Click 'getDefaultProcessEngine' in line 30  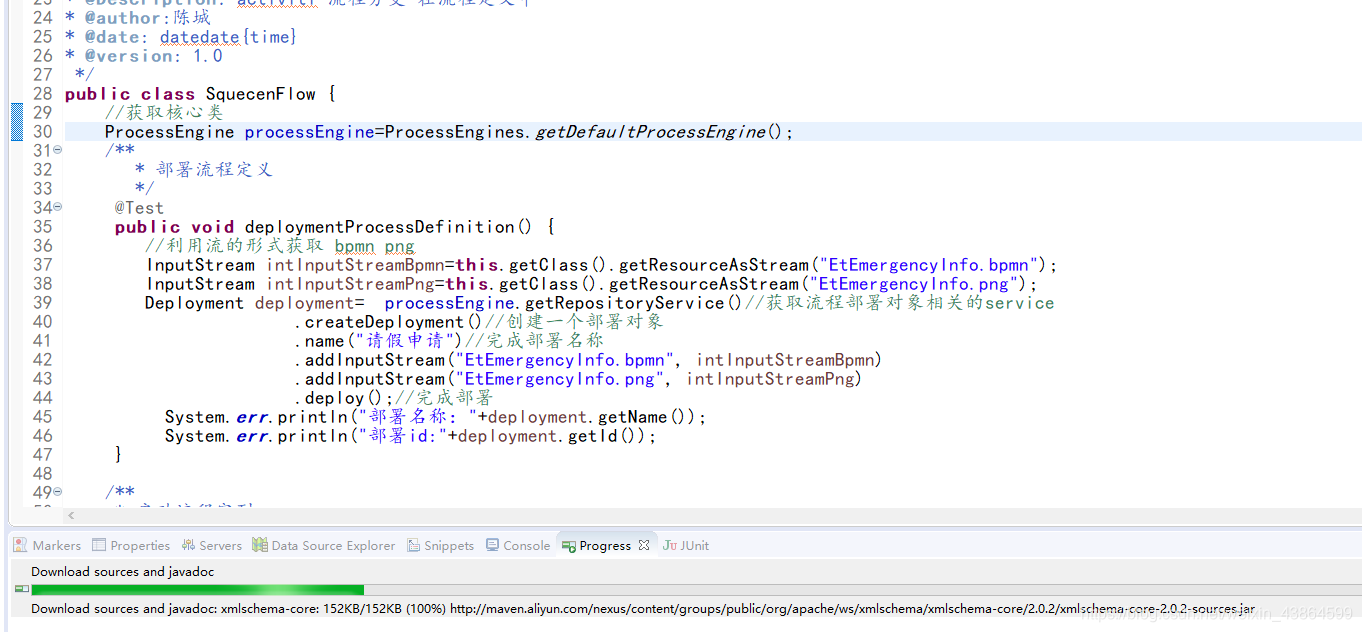coord(650,132)
